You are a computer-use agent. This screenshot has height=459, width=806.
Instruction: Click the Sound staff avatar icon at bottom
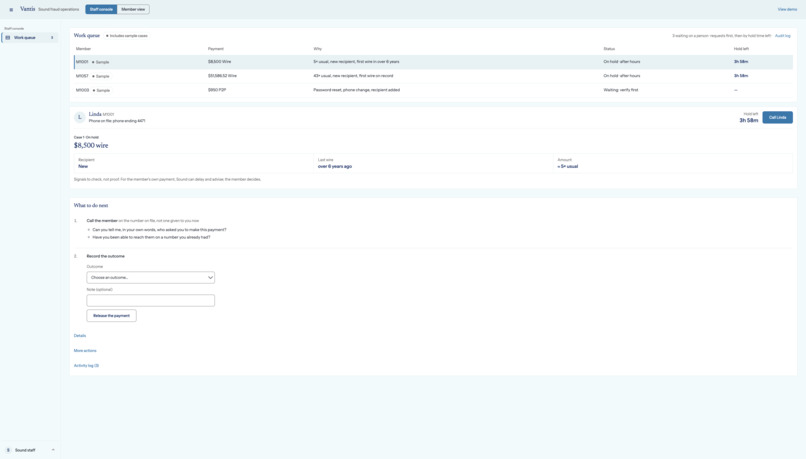point(8,450)
